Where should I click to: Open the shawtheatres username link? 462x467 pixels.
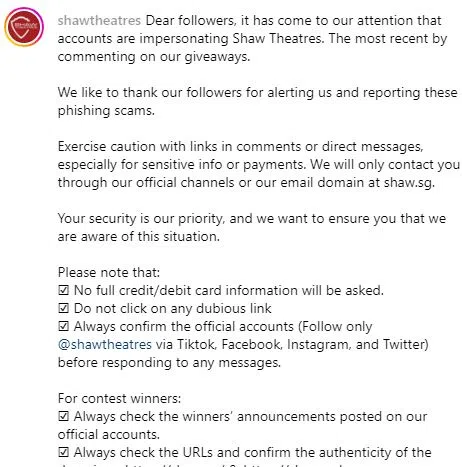[x=99, y=21]
